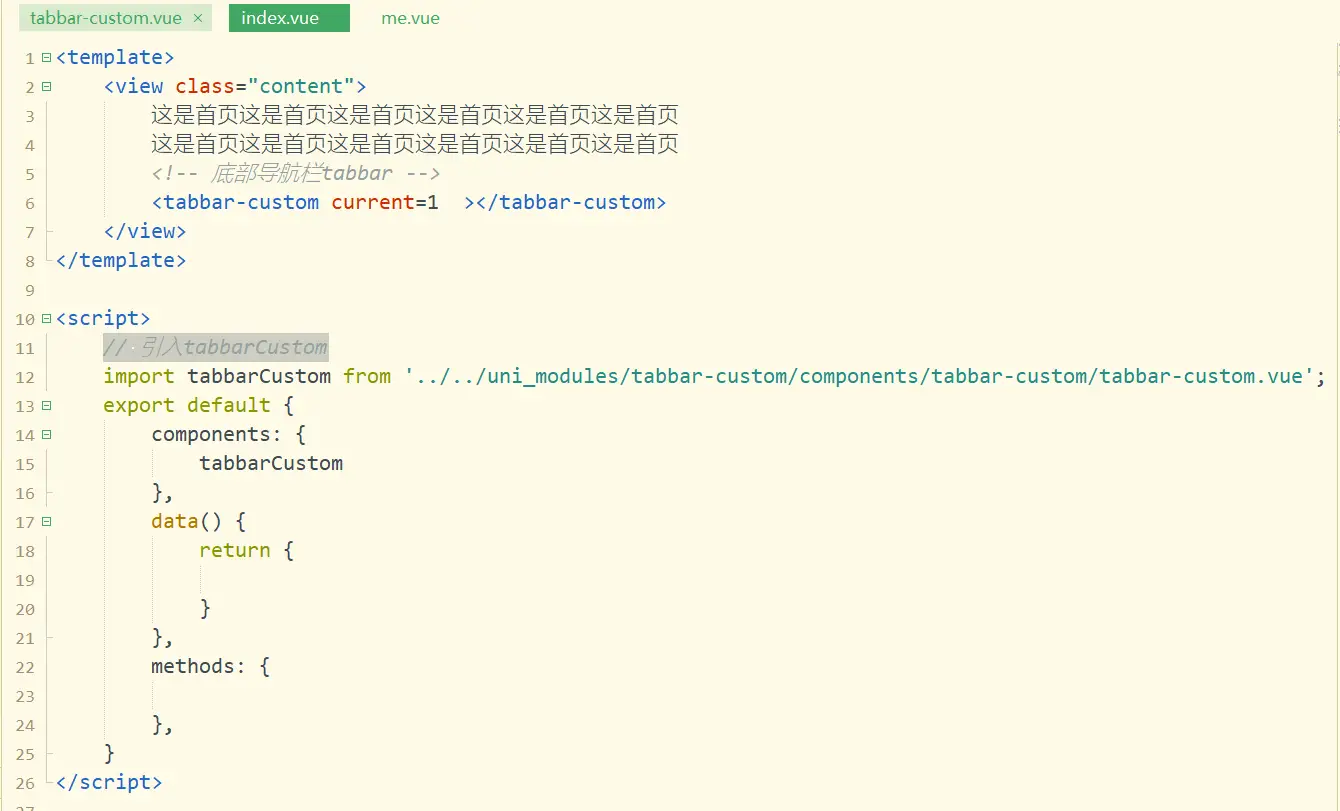Click the closing </view> tag
The height and width of the screenshot is (811, 1340).
pyautogui.click(x=145, y=231)
